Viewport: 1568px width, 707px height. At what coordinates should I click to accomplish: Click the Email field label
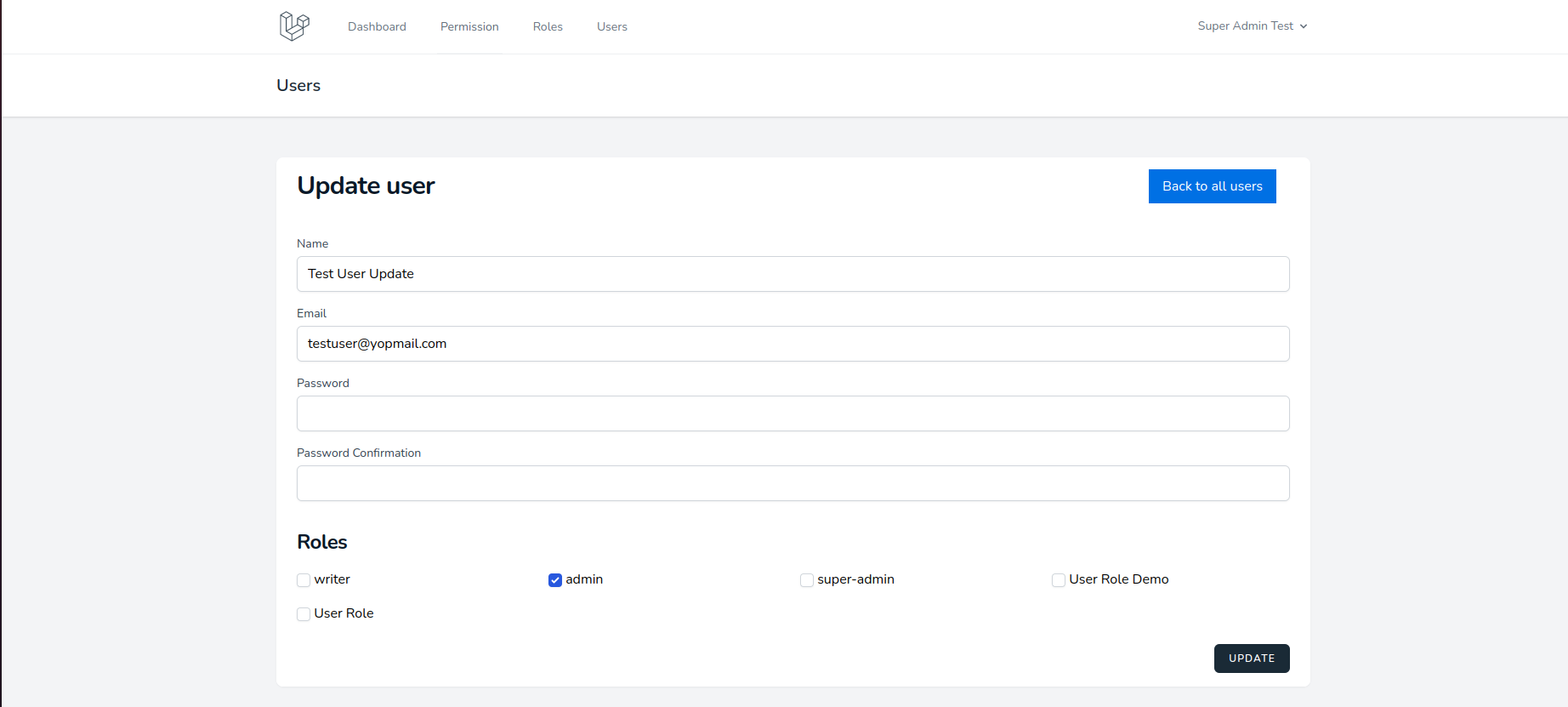[x=311, y=313]
